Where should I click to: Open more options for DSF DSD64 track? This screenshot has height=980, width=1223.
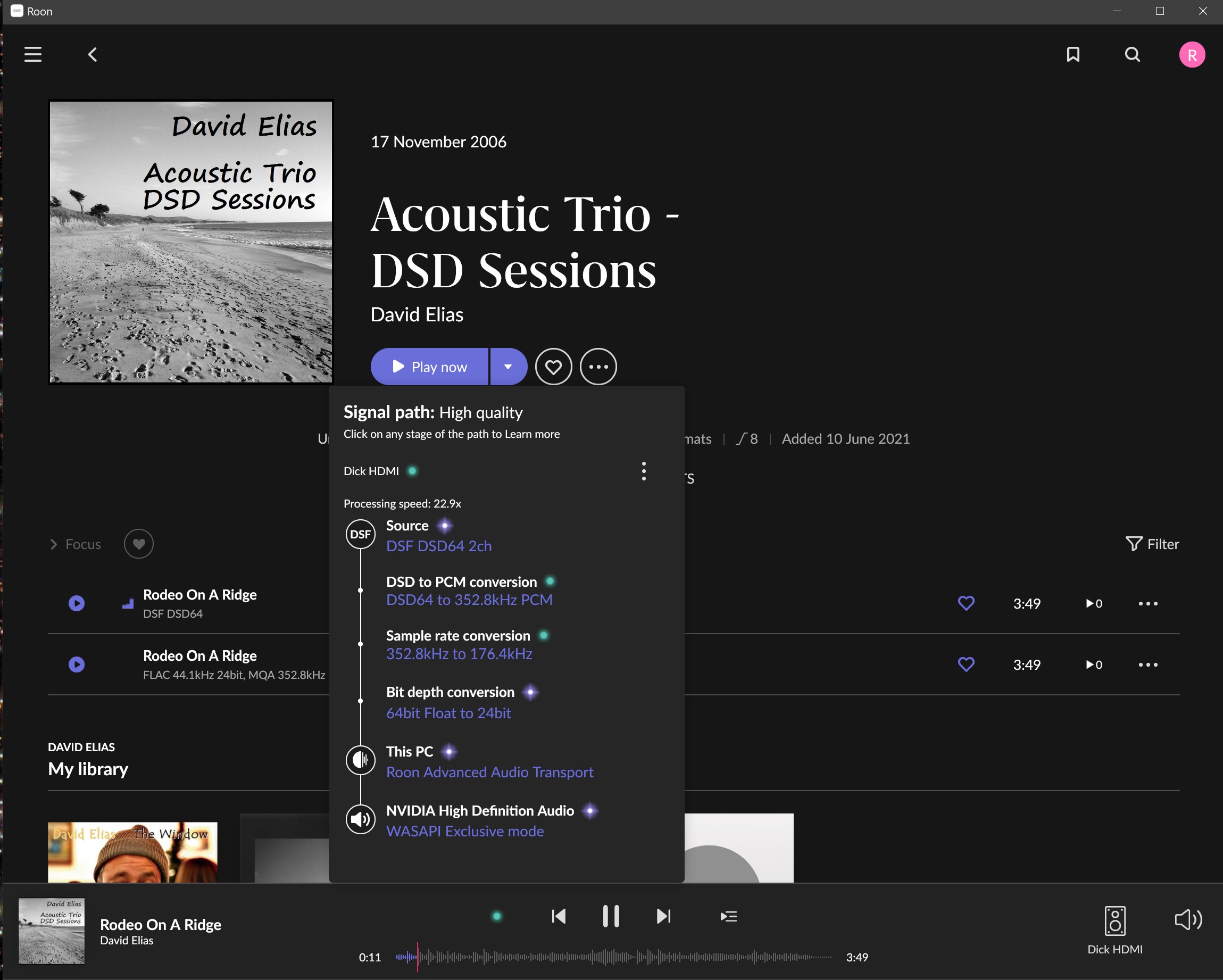(1147, 603)
